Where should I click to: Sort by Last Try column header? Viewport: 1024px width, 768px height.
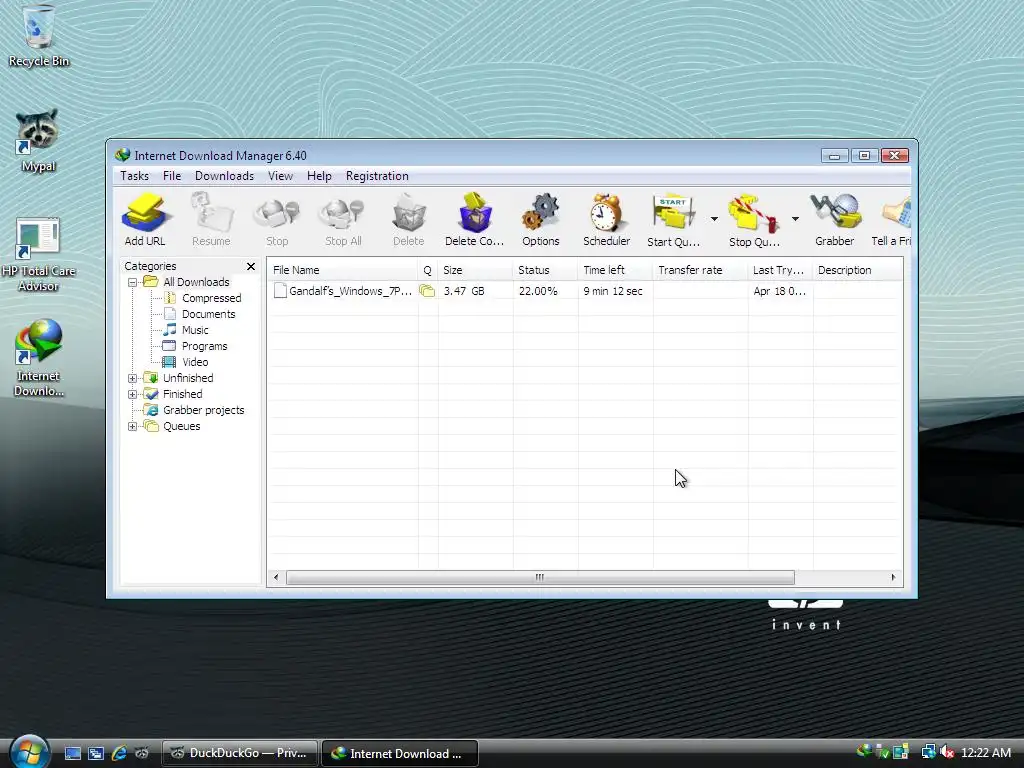click(x=780, y=270)
